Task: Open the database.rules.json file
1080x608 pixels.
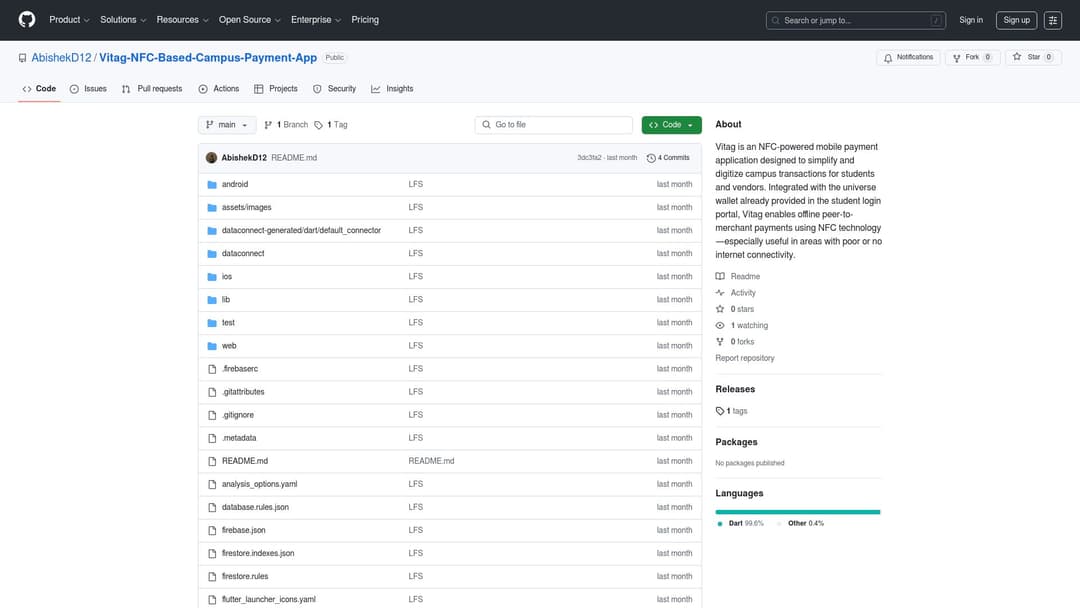Action: coord(255,507)
